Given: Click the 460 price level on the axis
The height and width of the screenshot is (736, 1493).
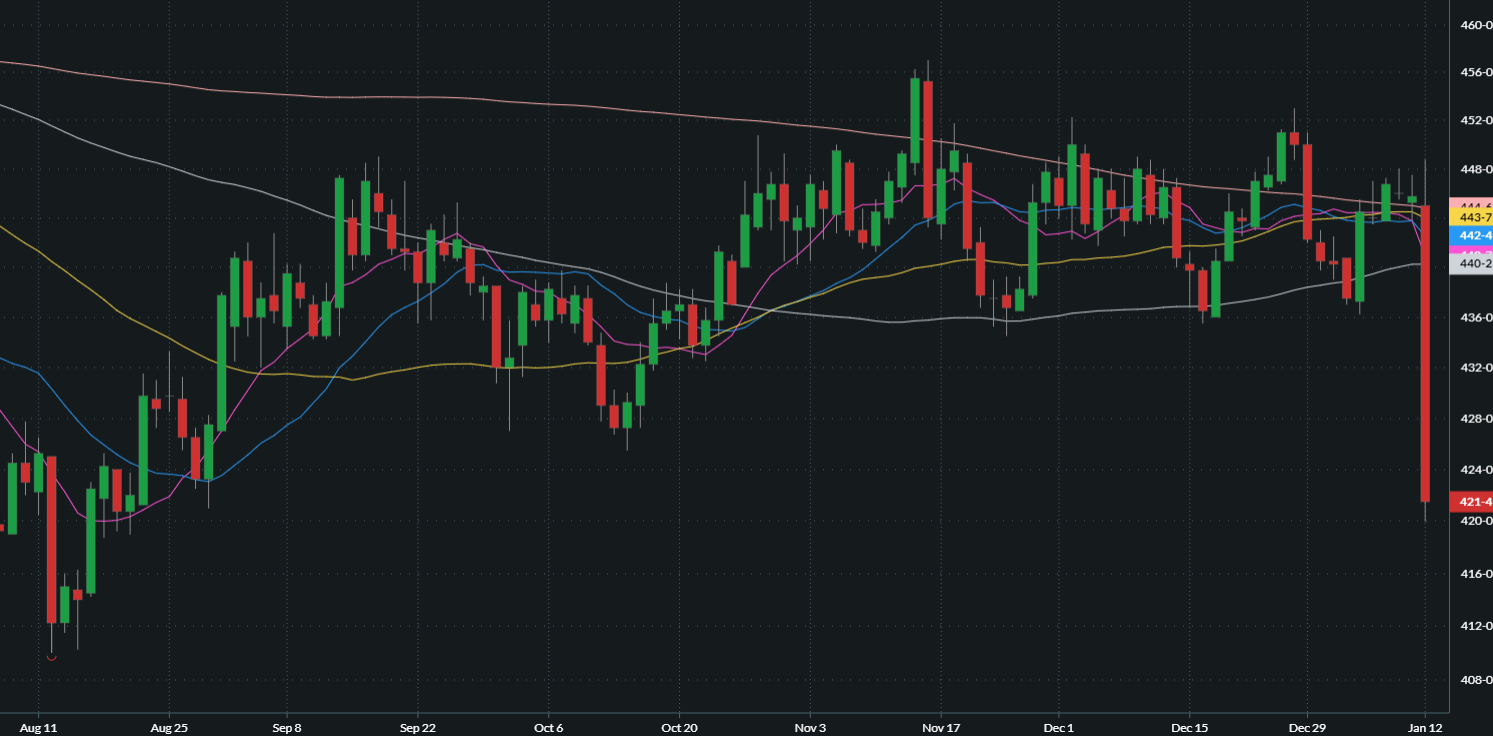Looking at the screenshot, I should coord(1476,25).
